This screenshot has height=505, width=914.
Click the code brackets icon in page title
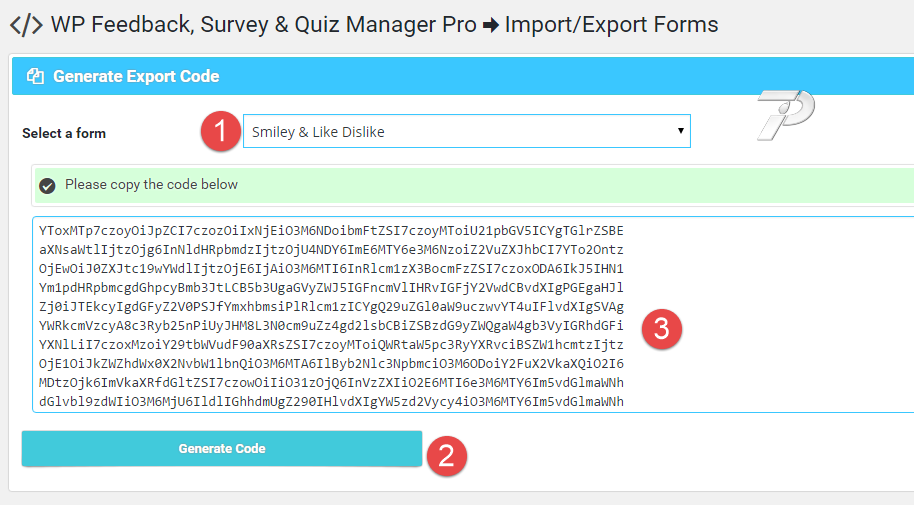26,25
